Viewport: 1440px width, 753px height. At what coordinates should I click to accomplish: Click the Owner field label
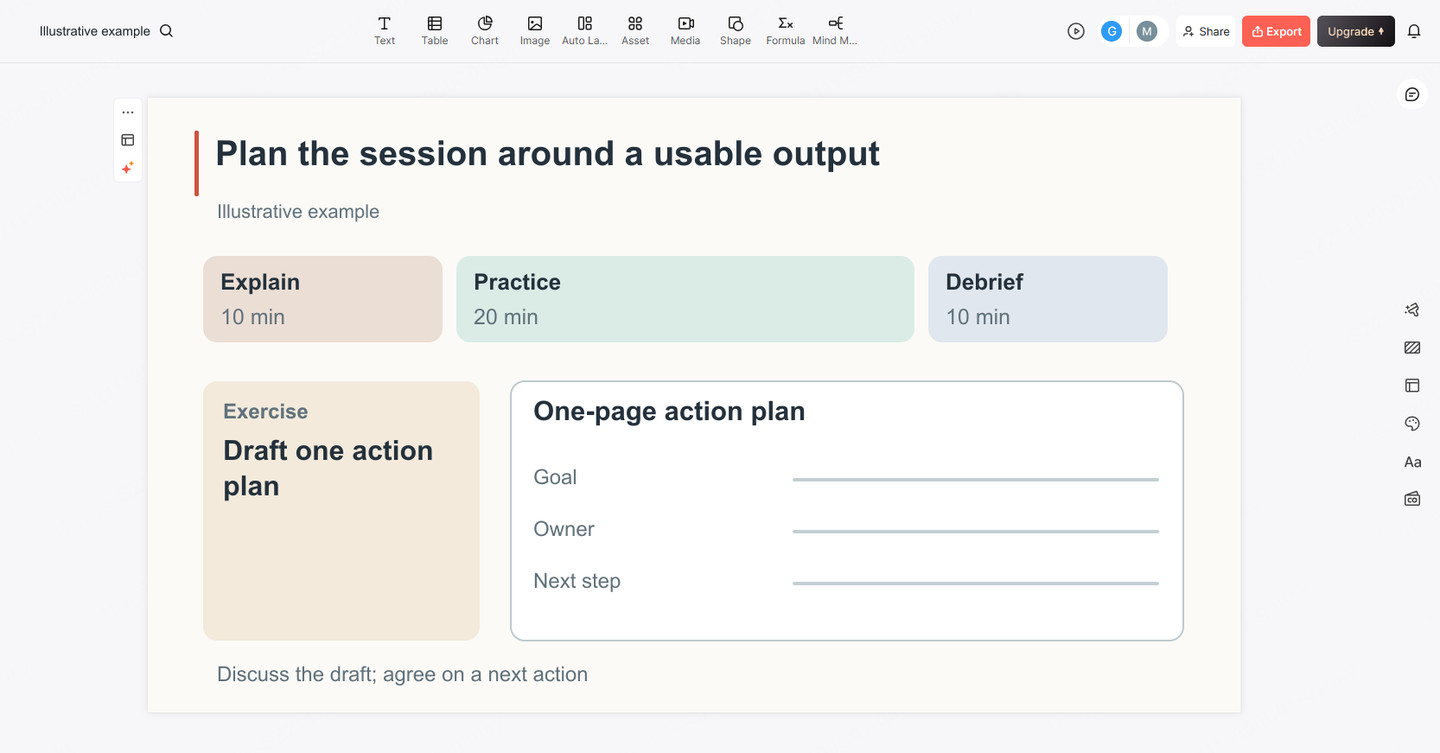pos(564,529)
